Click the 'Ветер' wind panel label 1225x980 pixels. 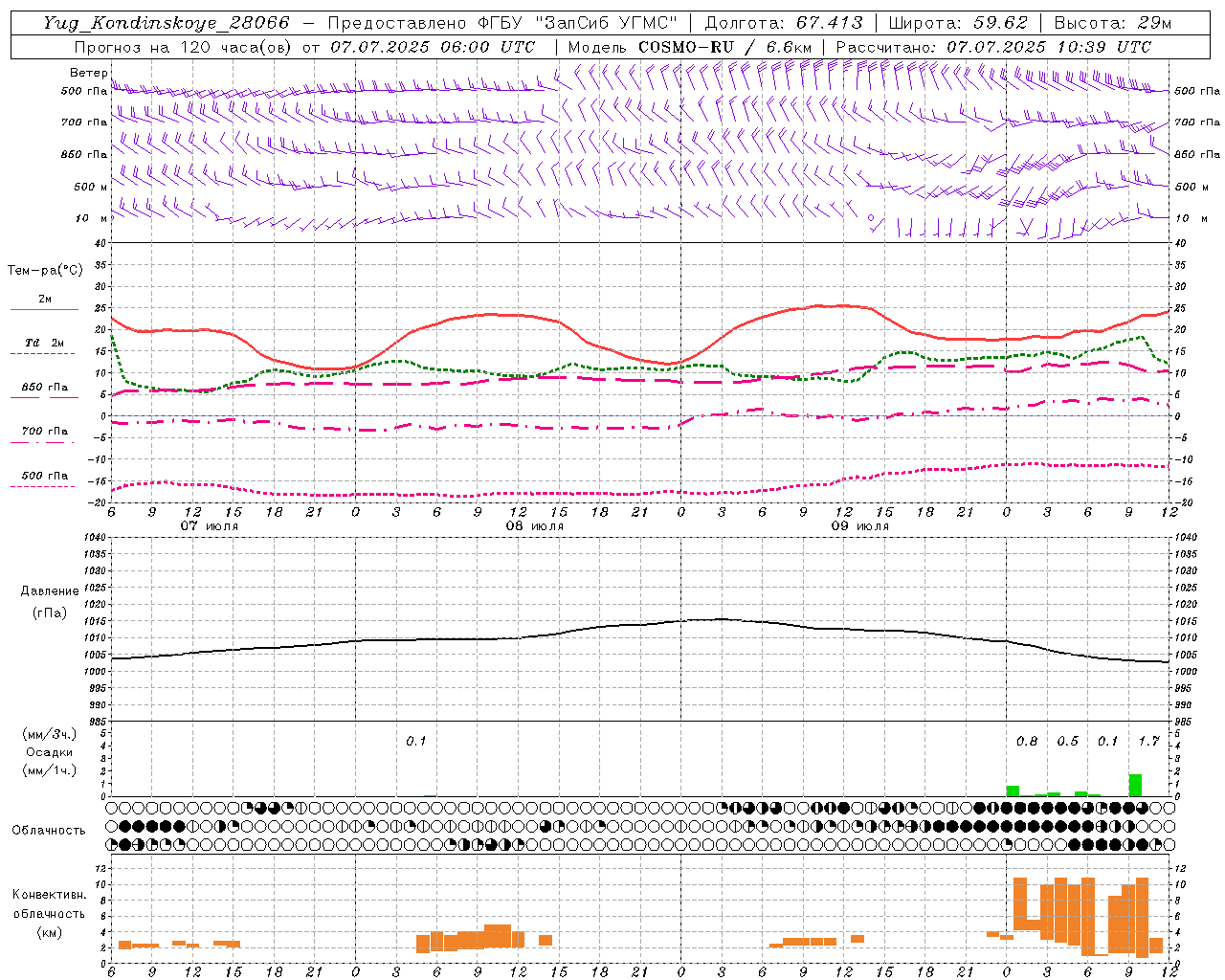pos(88,73)
